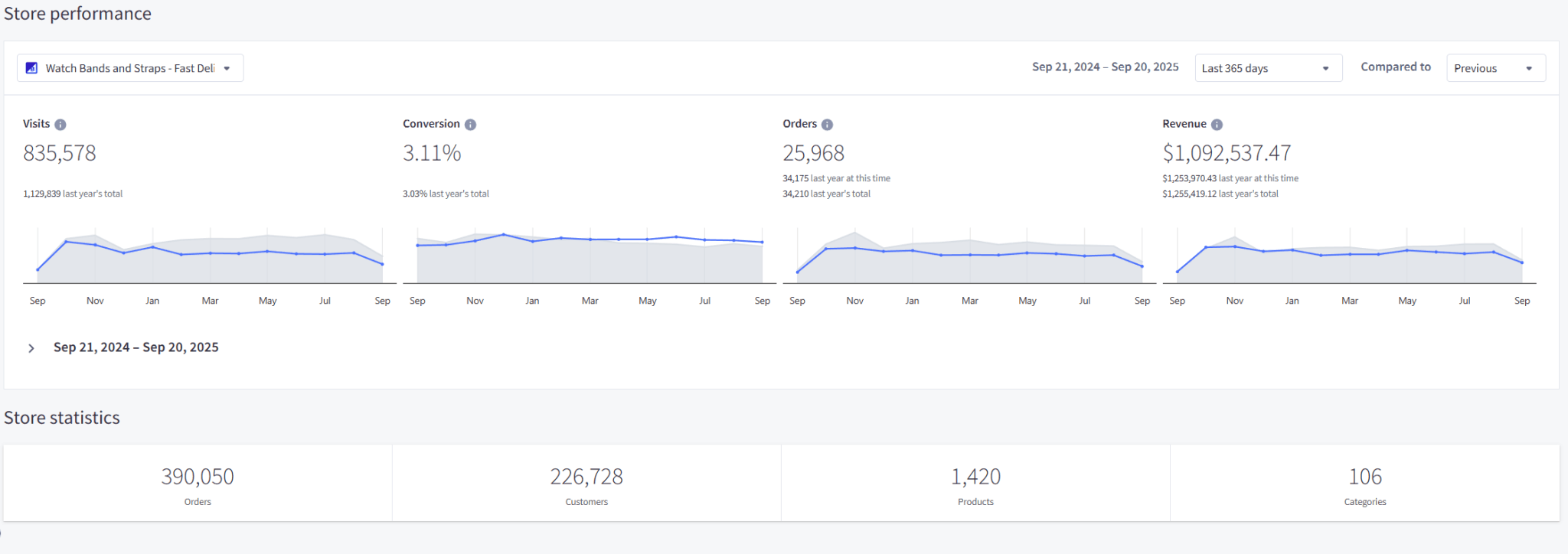Expand the Sep 21, 2024 date range chevron
This screenshot has height=554, width=1568.
[31, 348]
